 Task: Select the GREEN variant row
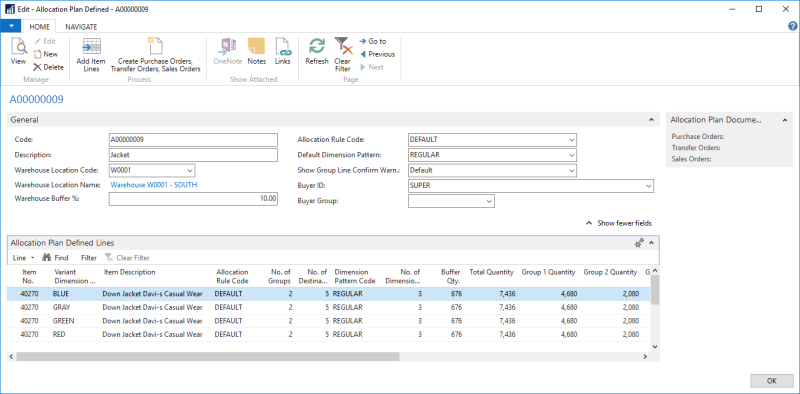click(x=328, y=321)
